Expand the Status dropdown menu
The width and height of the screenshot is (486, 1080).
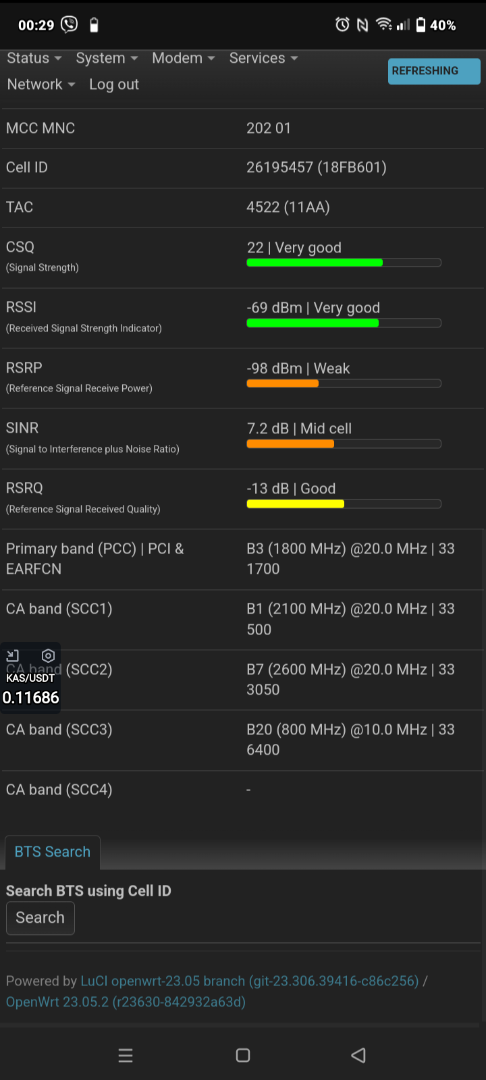tap(34, 59)
